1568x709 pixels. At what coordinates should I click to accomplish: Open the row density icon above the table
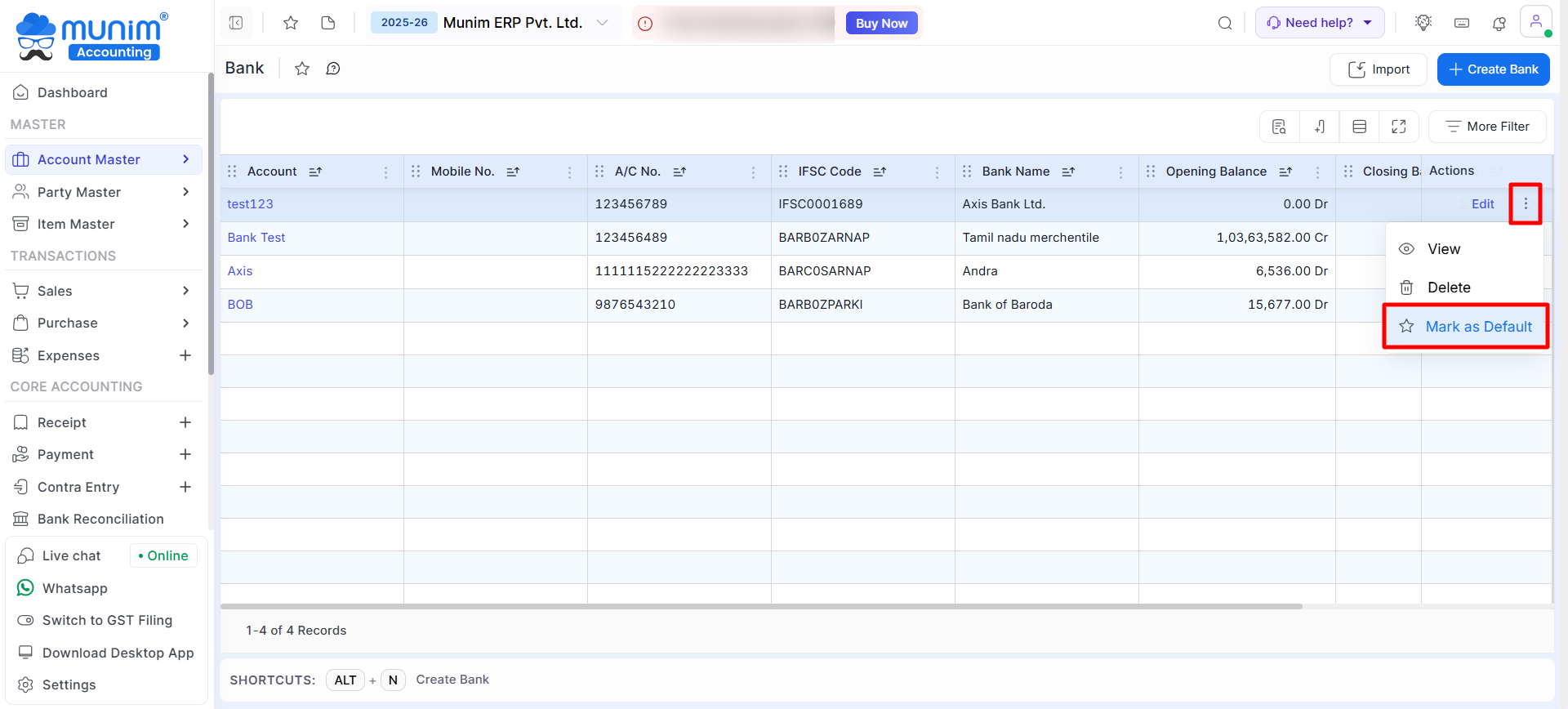1359,127
